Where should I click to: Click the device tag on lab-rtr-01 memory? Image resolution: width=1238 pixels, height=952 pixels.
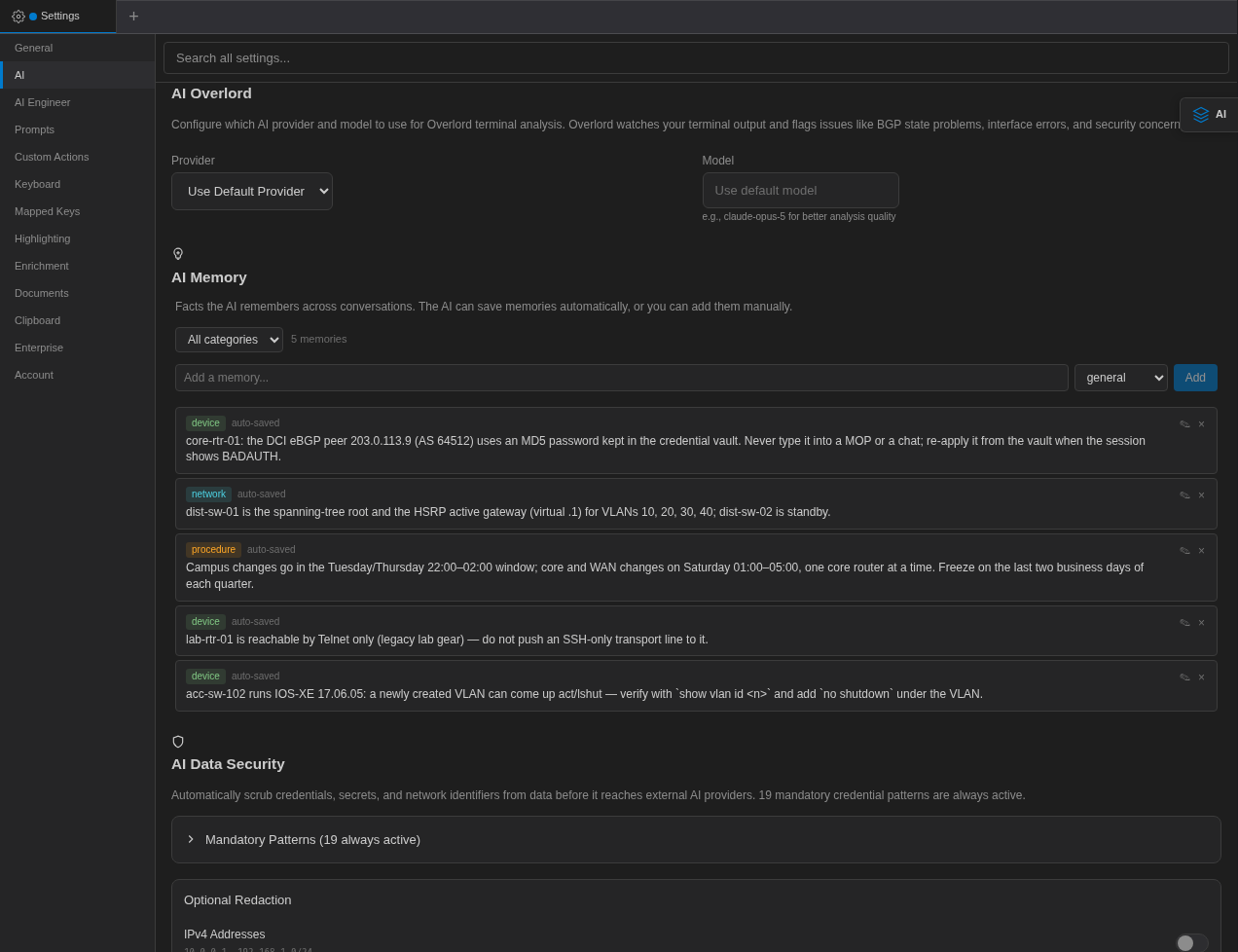[205, 622]
